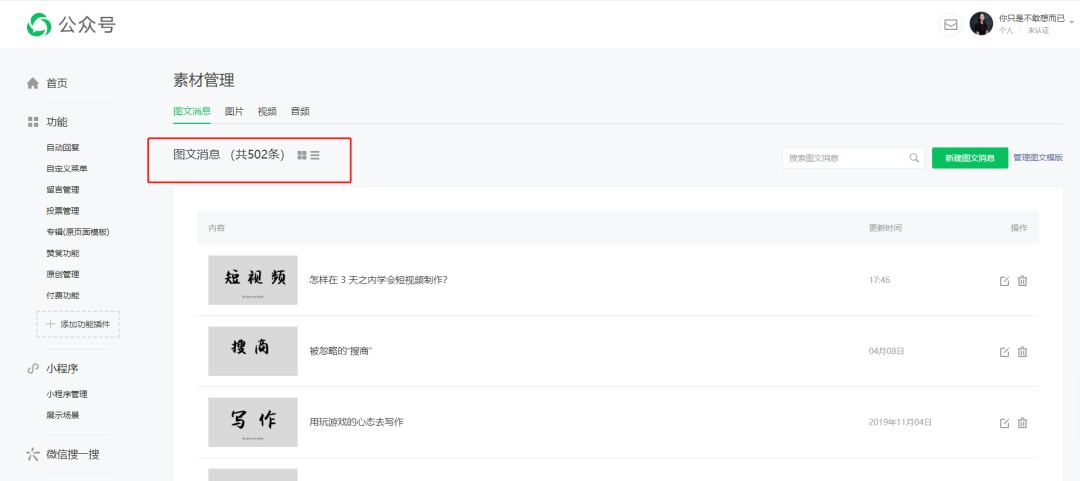
Task: Switch to the 视频 tab
Action: point(267,111)
